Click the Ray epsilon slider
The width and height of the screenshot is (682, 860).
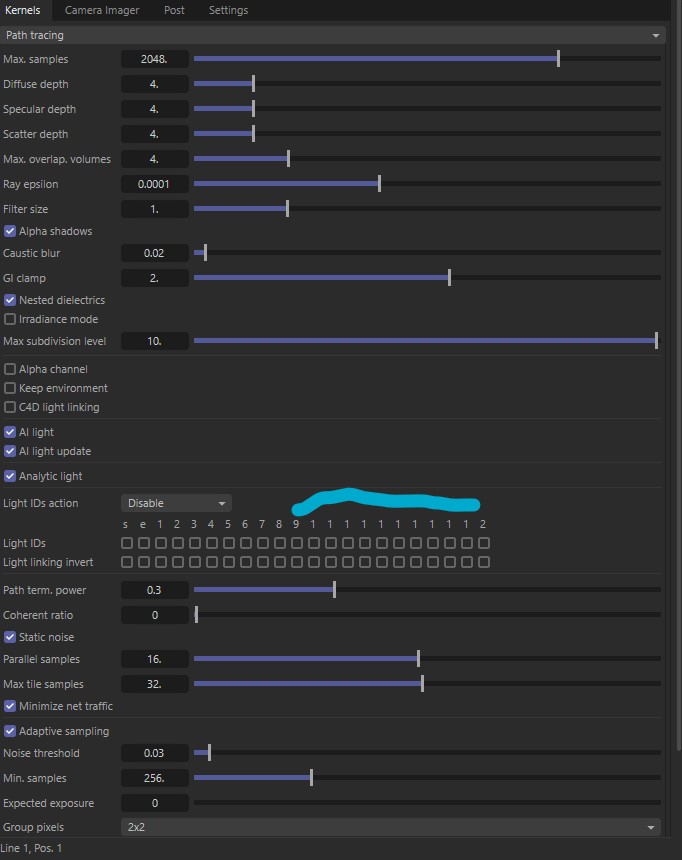click(427, 184)
